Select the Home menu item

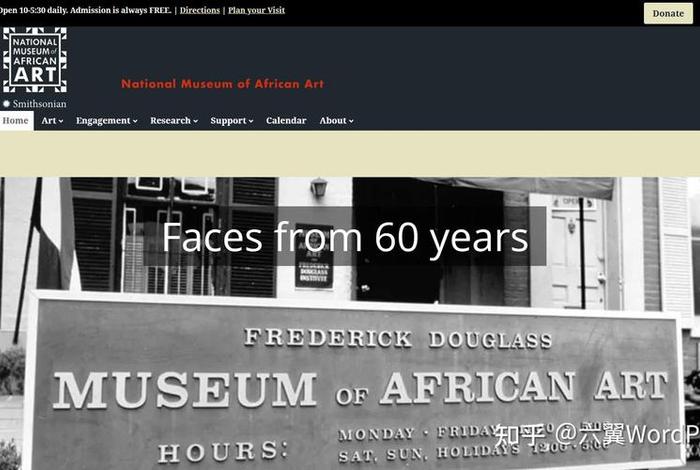click(16, 121)
